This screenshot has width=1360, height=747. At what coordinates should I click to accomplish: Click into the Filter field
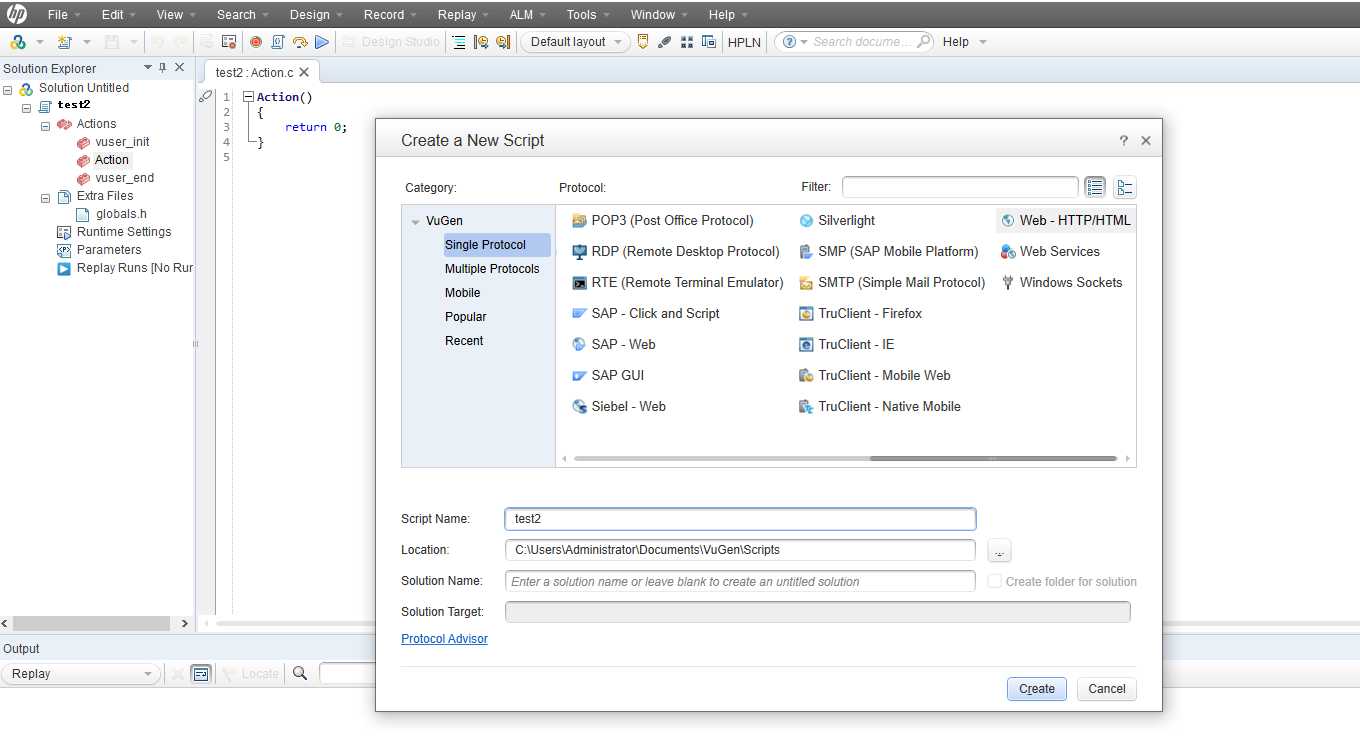[960, 187]
